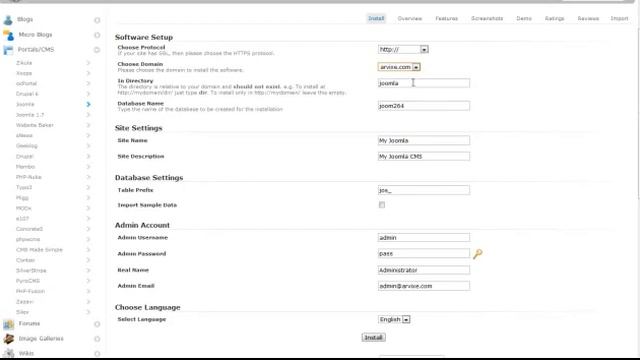This screenshot has height=360, width=640.
Task: Select e107 in the sidebar list
Action: coord(22,219)
